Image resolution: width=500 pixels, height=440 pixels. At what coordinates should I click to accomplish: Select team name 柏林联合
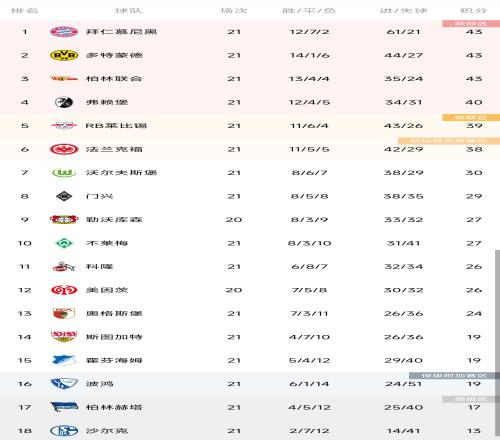114,79
